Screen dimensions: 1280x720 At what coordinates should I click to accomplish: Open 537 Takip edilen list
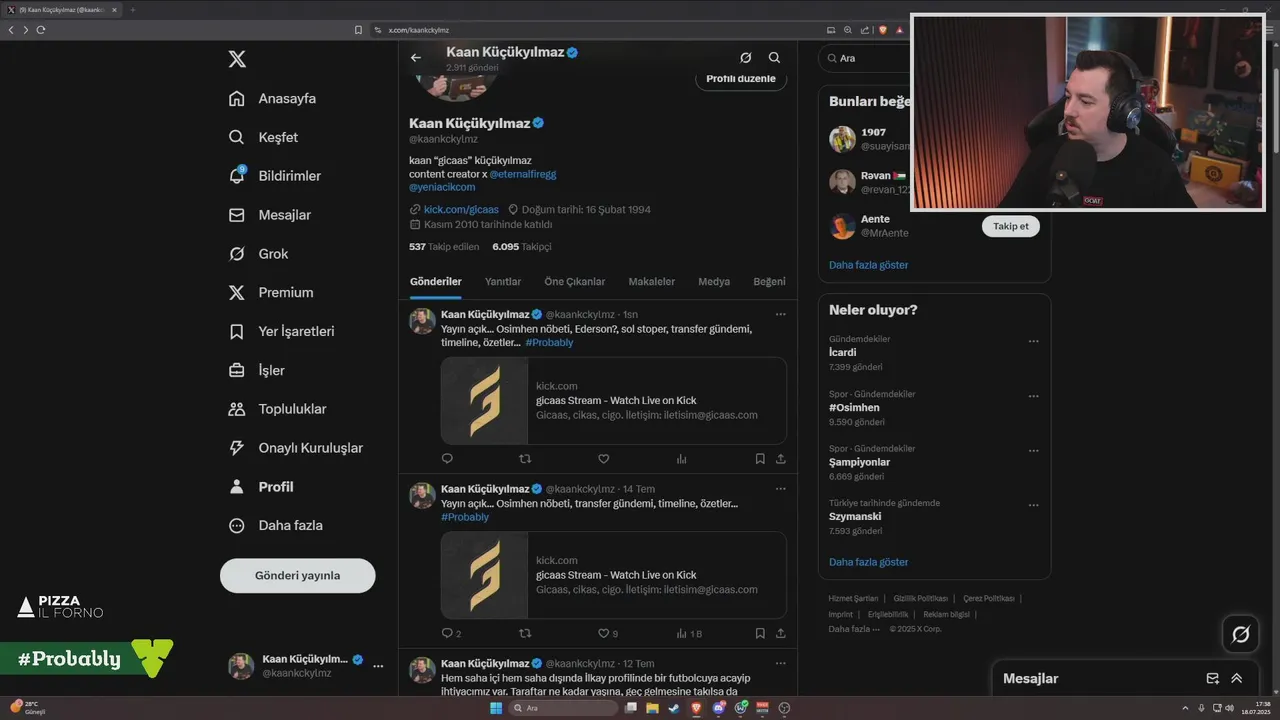[444, 246]
